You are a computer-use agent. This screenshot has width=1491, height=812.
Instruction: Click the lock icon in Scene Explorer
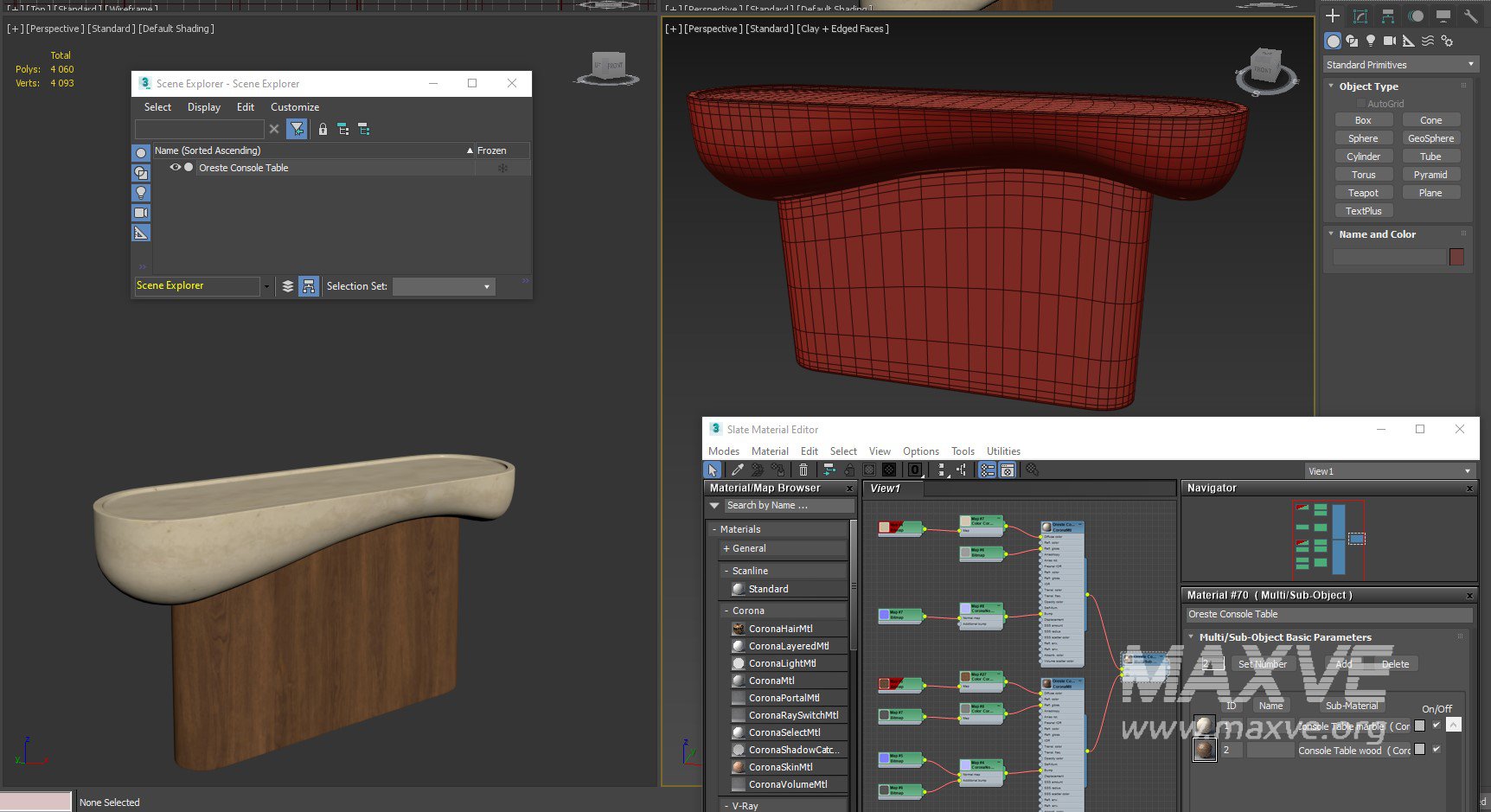coord(323,129)
